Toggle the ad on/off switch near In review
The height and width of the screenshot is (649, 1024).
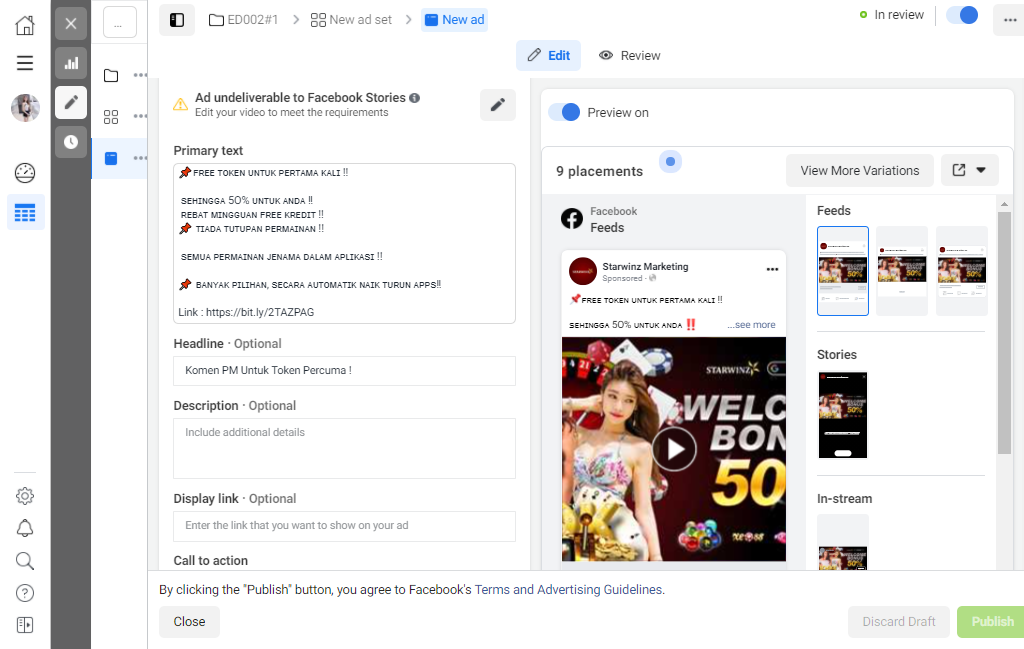click(x=963, y=15)
